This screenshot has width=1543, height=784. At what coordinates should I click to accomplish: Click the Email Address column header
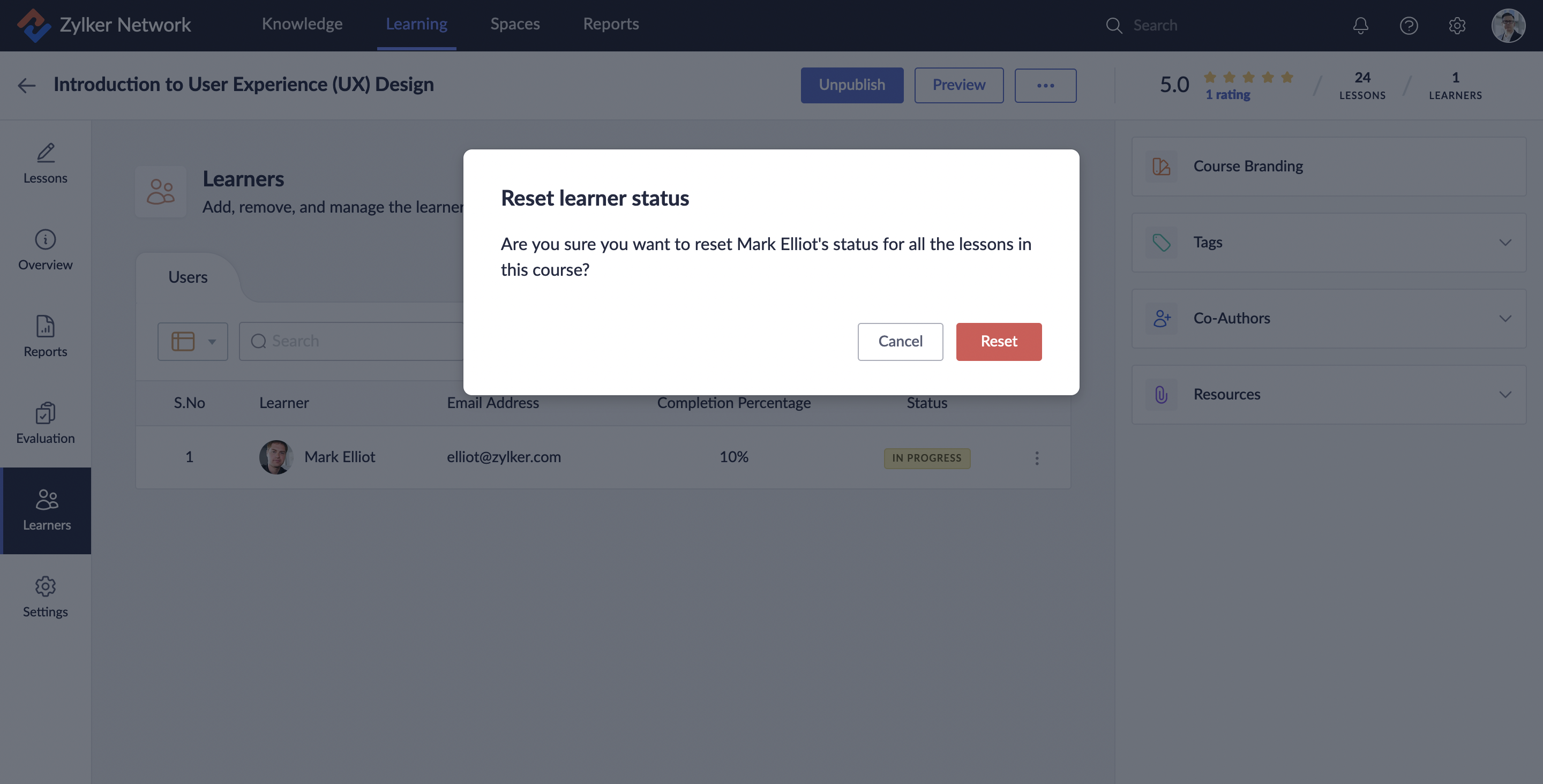493,403
